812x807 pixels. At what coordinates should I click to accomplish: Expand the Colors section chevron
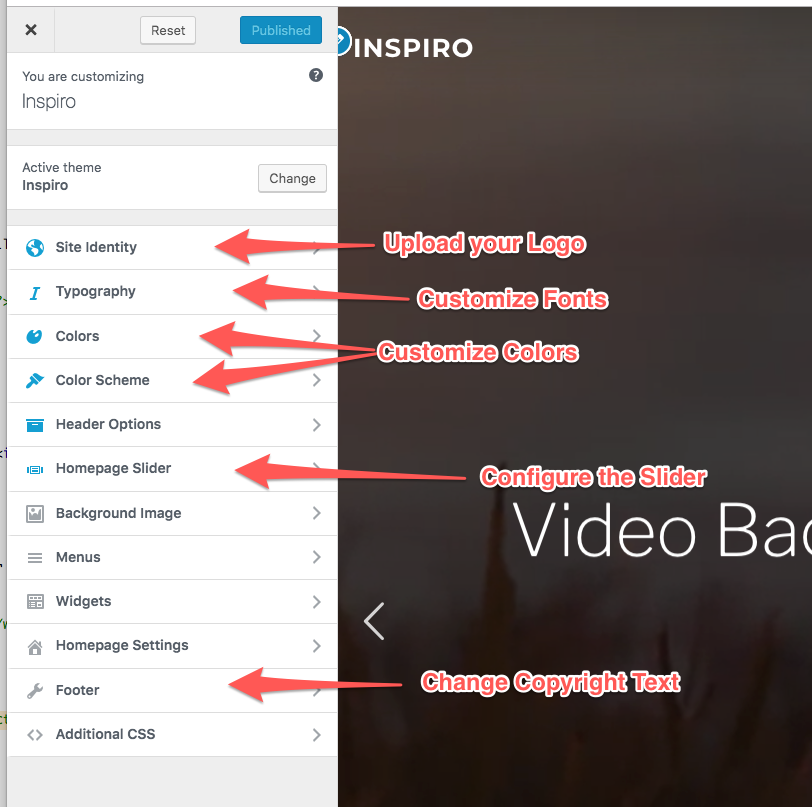click(317, 336)
